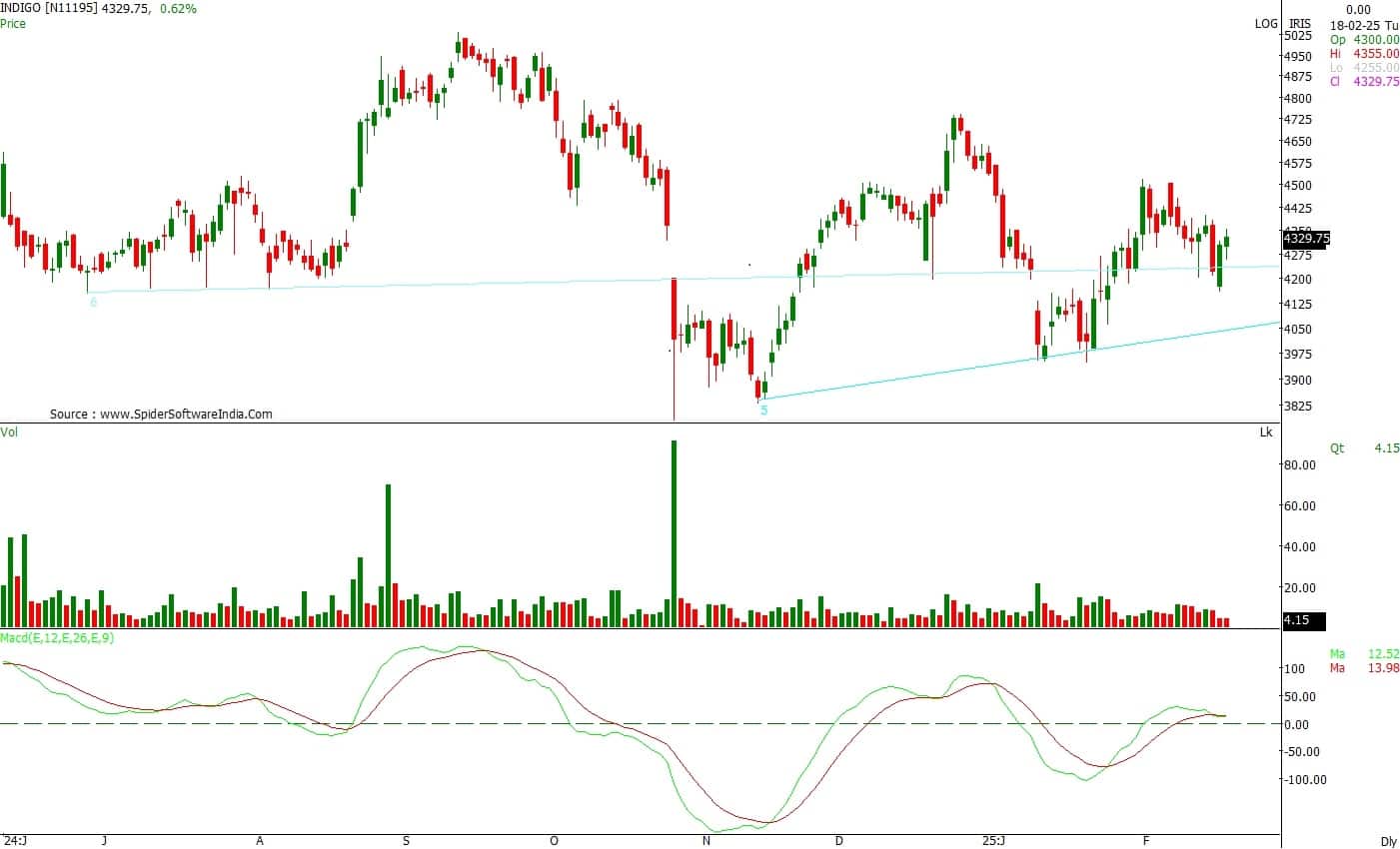Viewport: 1400px width, 849px height.
Task: Click the Cl 4329.75 close value
Action: (x=1364, y=82)
